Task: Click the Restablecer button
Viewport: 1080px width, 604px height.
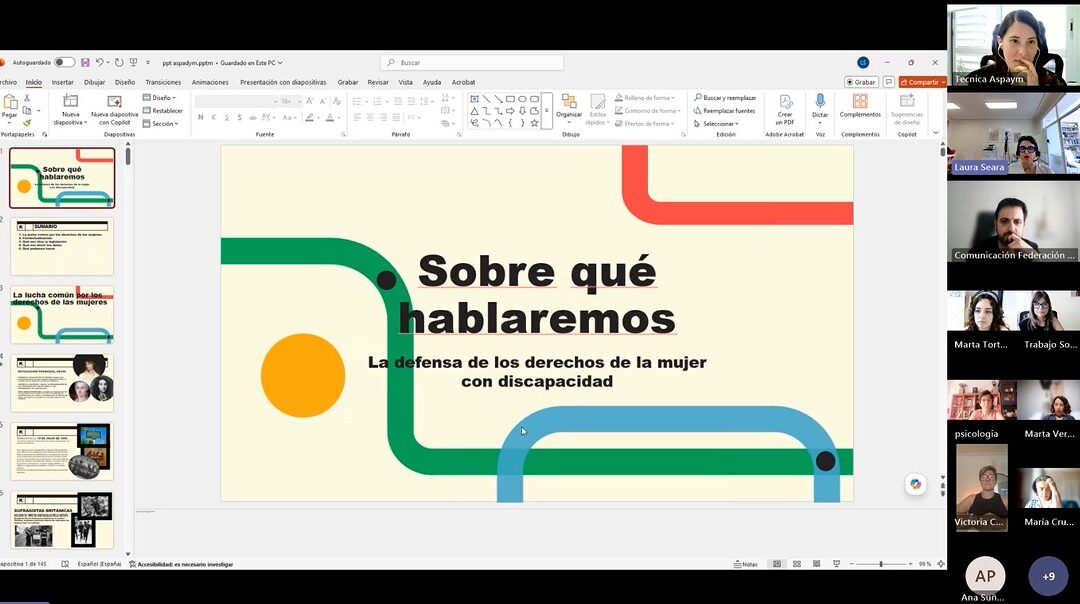Action: pyautogui.click(x=163, y=110)
